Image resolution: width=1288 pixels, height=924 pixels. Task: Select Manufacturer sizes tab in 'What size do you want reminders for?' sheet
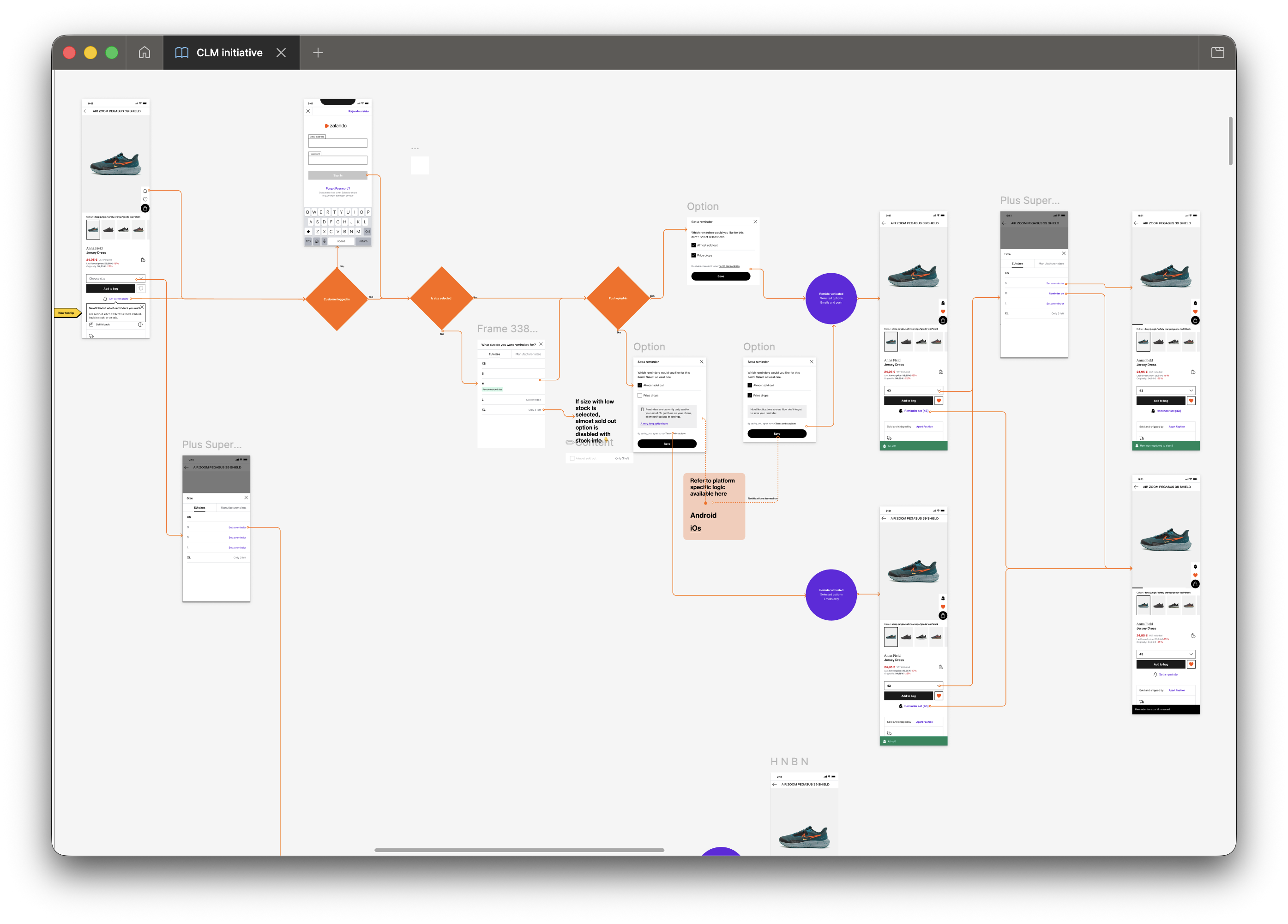point(528,354)
